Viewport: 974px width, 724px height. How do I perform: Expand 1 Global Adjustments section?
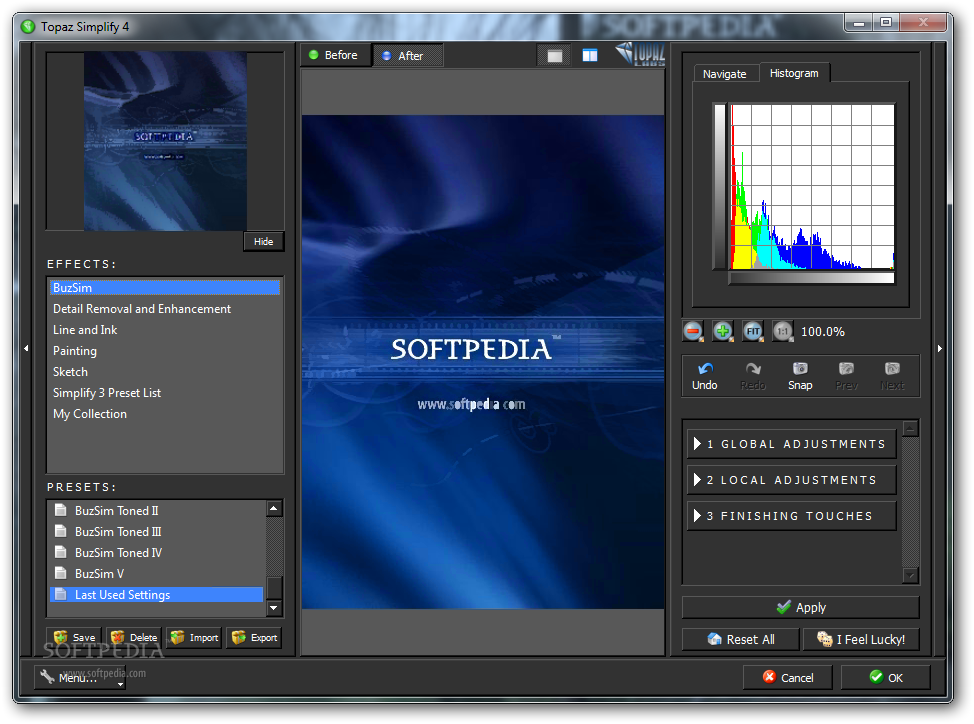click(x=791, y=444)
